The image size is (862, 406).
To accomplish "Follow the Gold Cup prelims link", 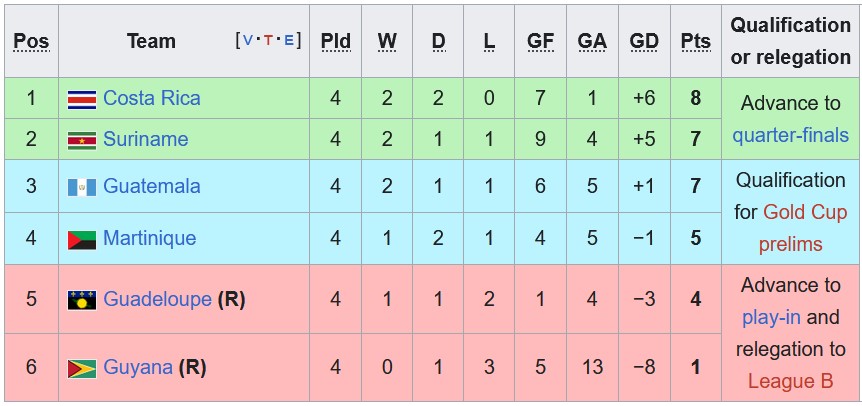I will [x=804, y=212].
